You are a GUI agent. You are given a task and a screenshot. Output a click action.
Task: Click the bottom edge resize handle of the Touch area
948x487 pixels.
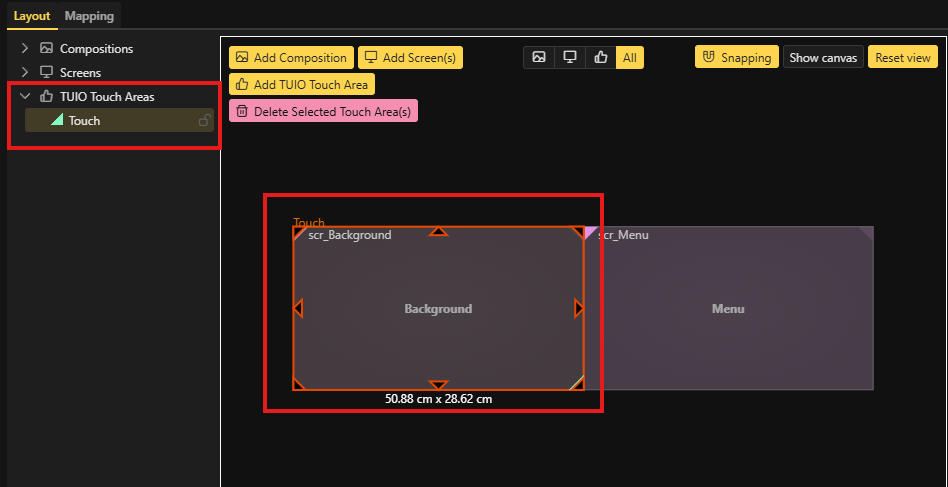click(438, 385)
